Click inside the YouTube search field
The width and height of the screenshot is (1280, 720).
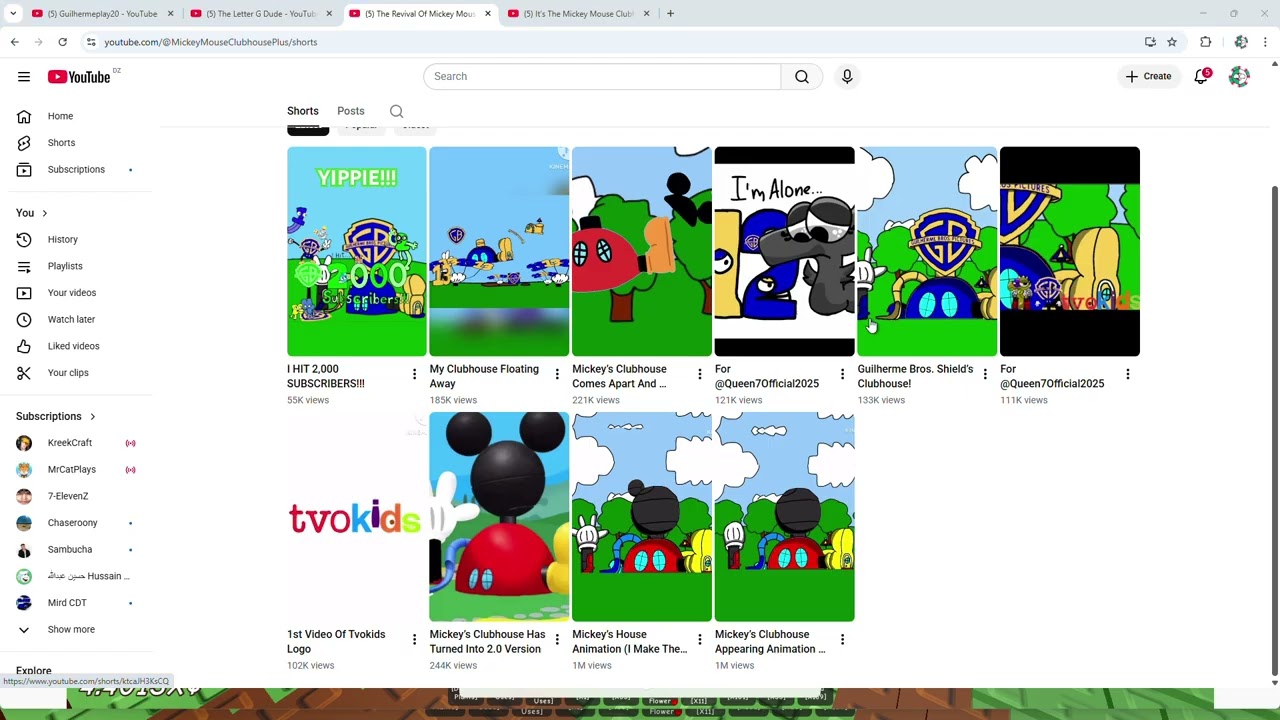click(602, 77)
